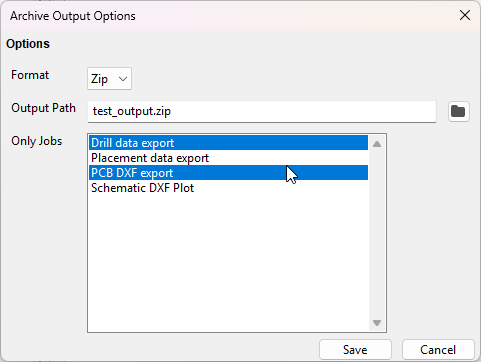This screenshot has width=481, height=362.
Task: Open the folder browse icon for Output Path
Action: coord(458,111)
